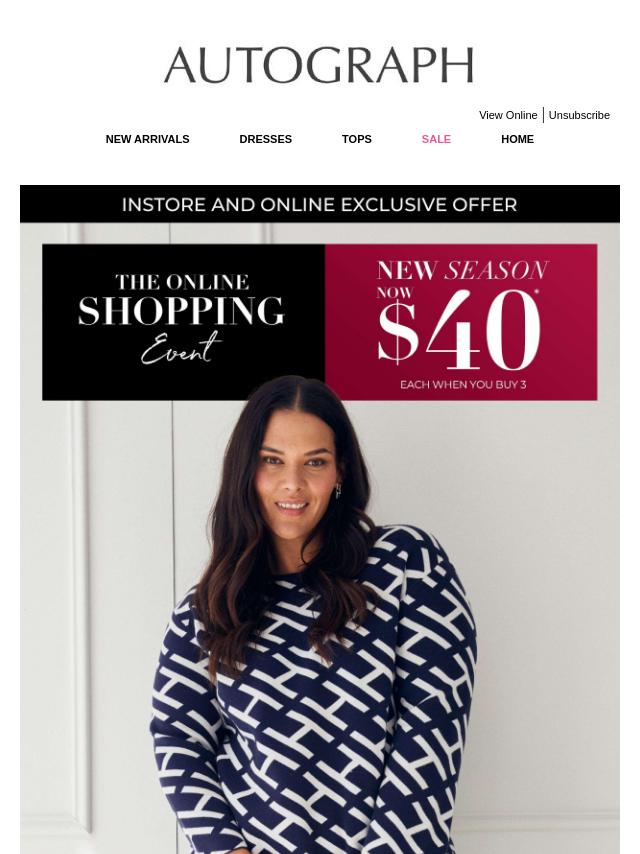
Task: Click the NEW SEASON heading text
Action: [462, 270]
